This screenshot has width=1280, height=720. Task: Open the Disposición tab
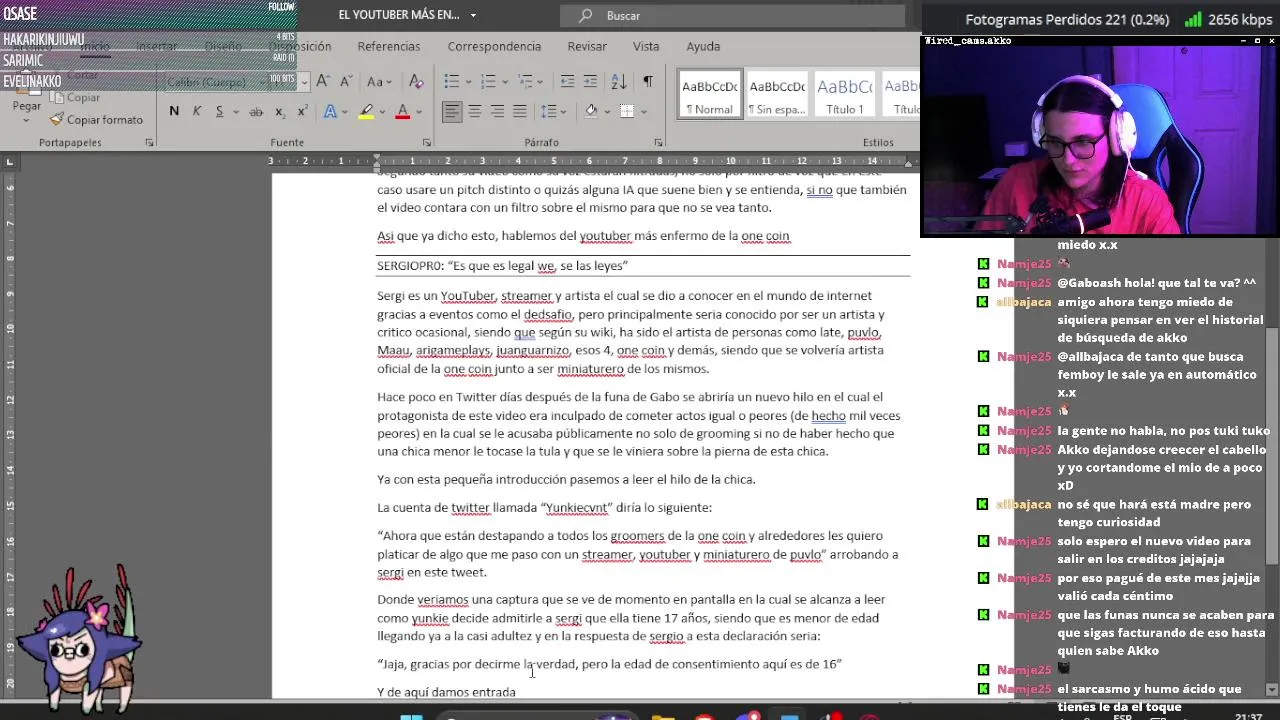300,46
